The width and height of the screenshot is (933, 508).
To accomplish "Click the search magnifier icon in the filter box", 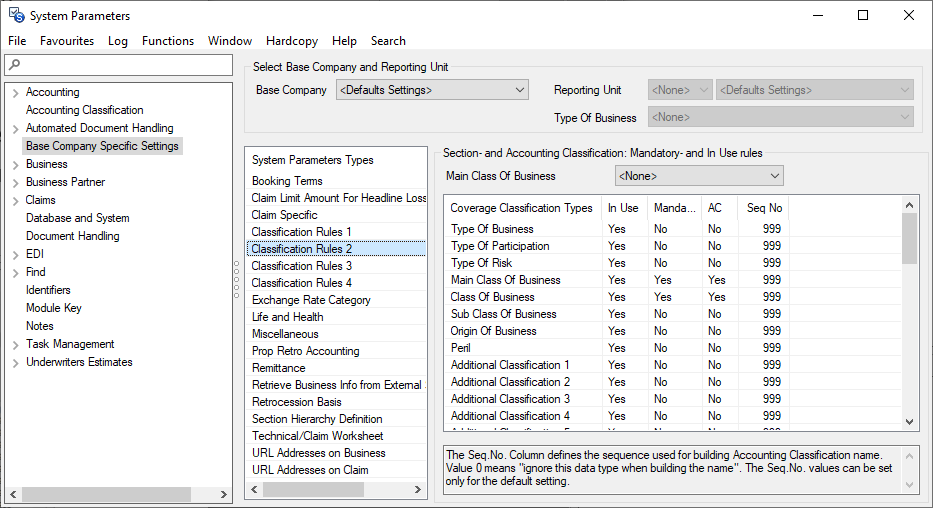I will pos(13,65).
